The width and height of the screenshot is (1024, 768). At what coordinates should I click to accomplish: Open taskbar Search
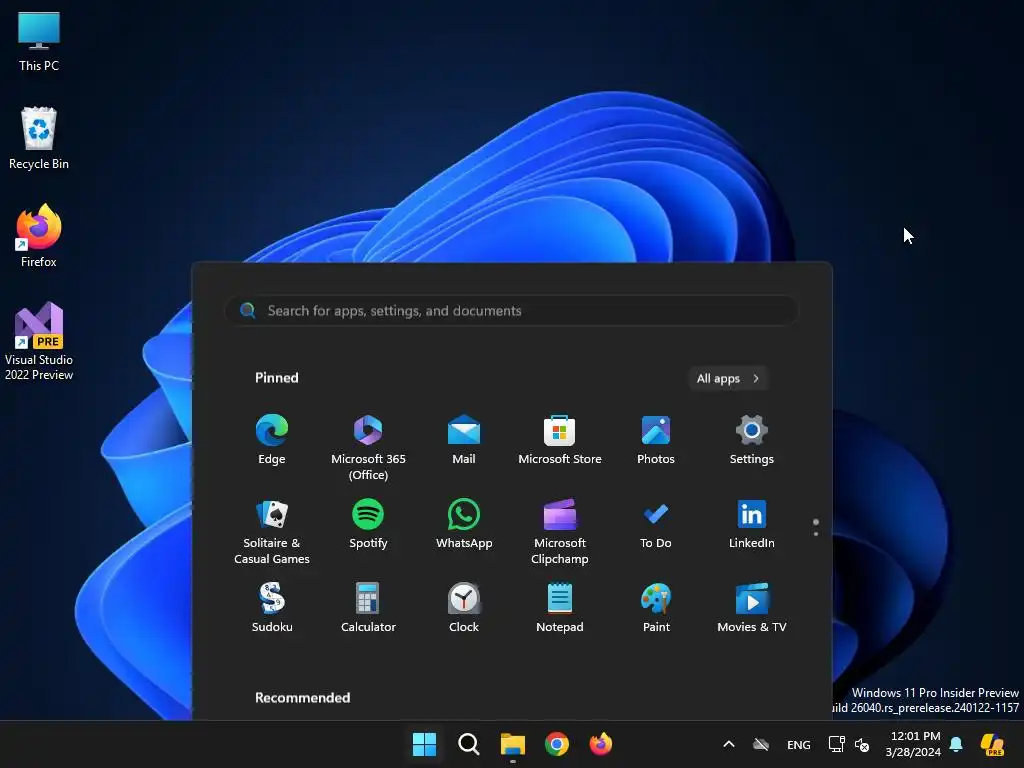468,744
